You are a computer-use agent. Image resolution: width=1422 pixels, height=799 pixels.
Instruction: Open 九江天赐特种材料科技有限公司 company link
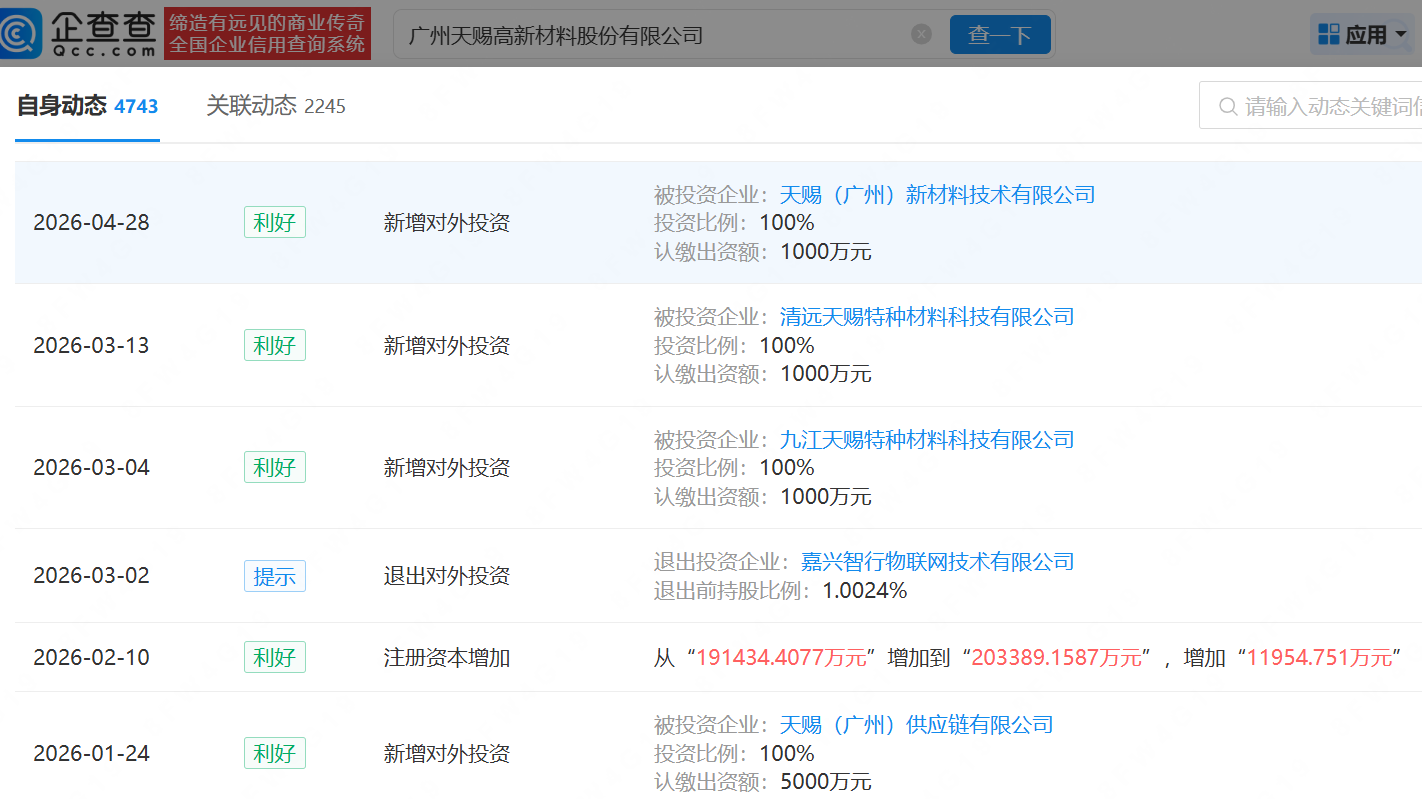tap(927, 439)
